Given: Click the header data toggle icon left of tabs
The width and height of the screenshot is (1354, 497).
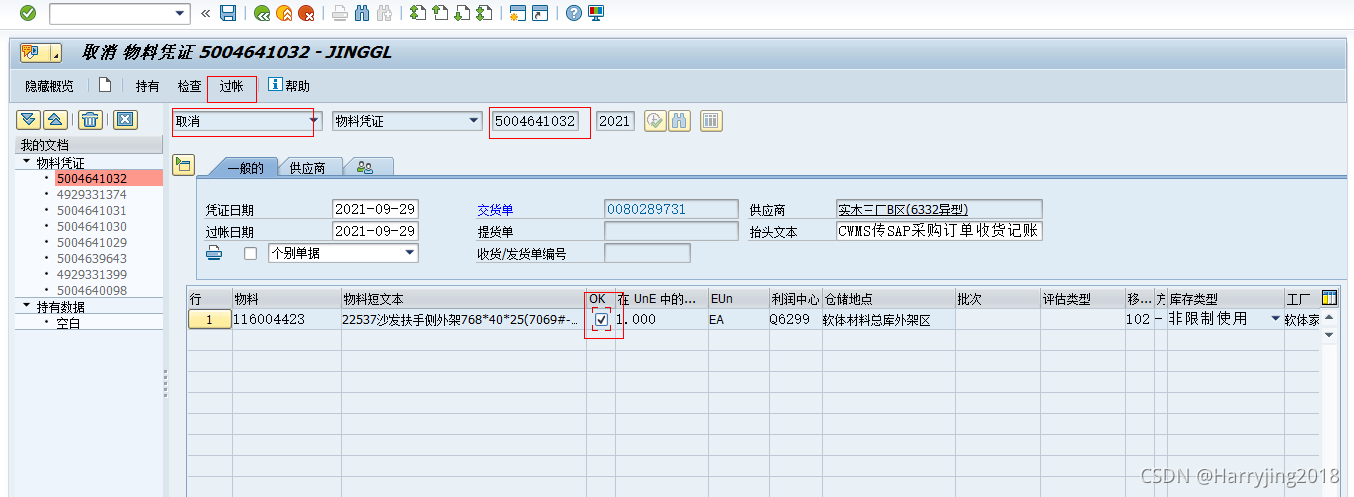Looking at the screenshot, I should point(183,165).
